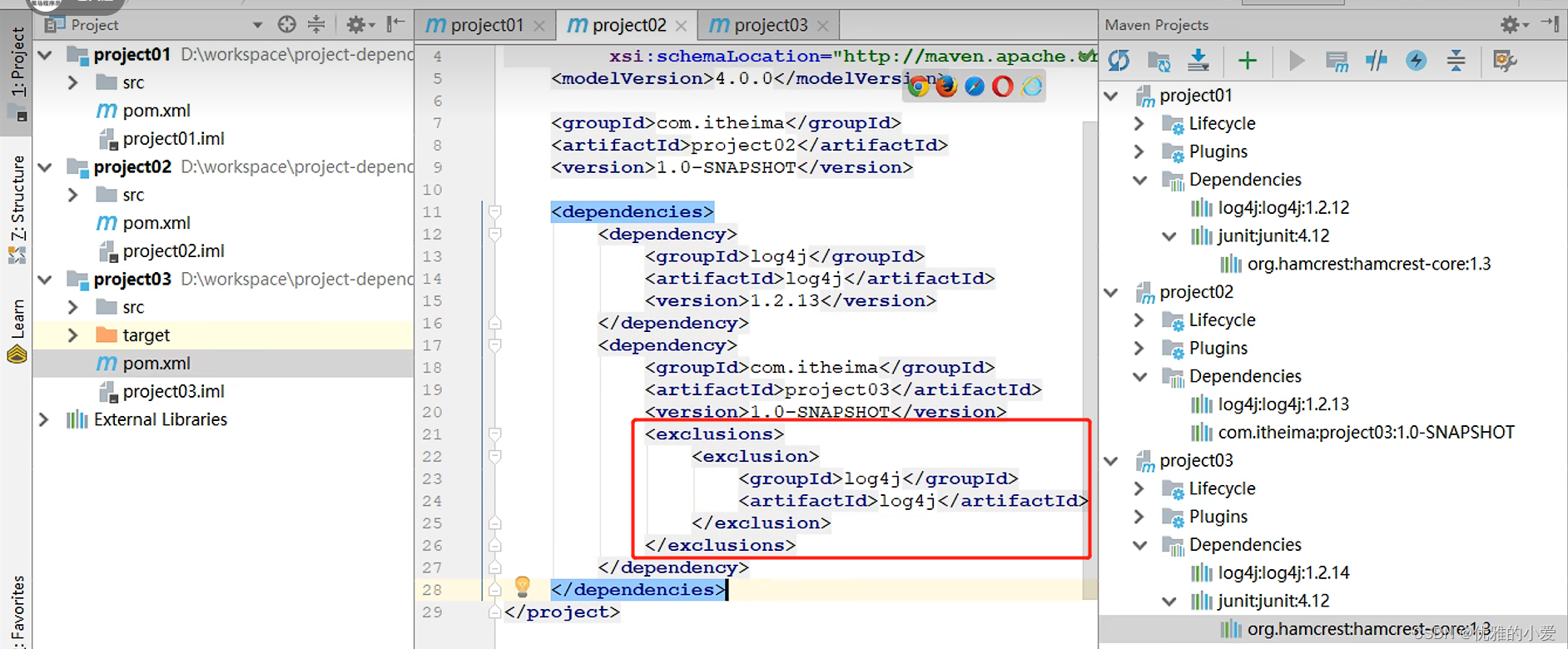This screenshot has height=649, width=1568.
Task: Hide the Project tool window
Action: tap(396, 24)
